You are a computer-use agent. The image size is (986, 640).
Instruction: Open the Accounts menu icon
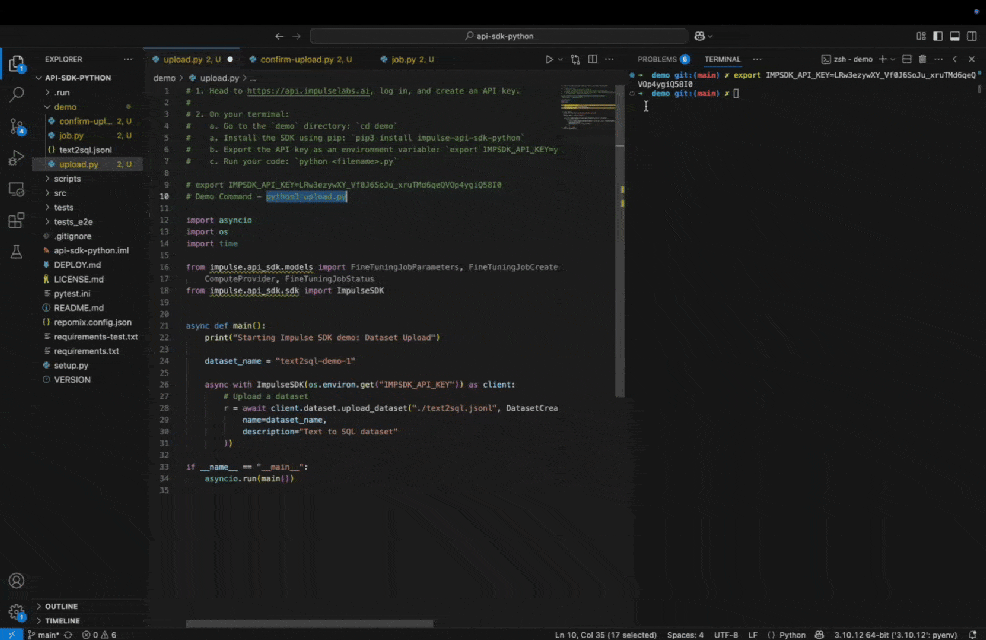(16, 580)
